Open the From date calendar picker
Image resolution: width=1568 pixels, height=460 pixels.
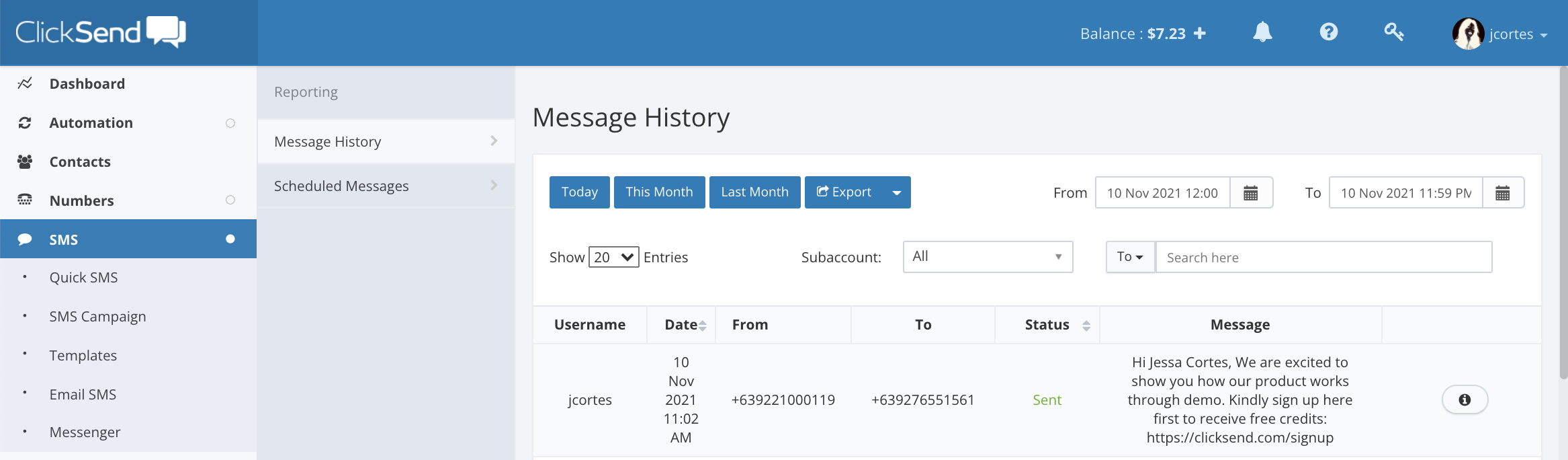click(x=1250, y=193)
